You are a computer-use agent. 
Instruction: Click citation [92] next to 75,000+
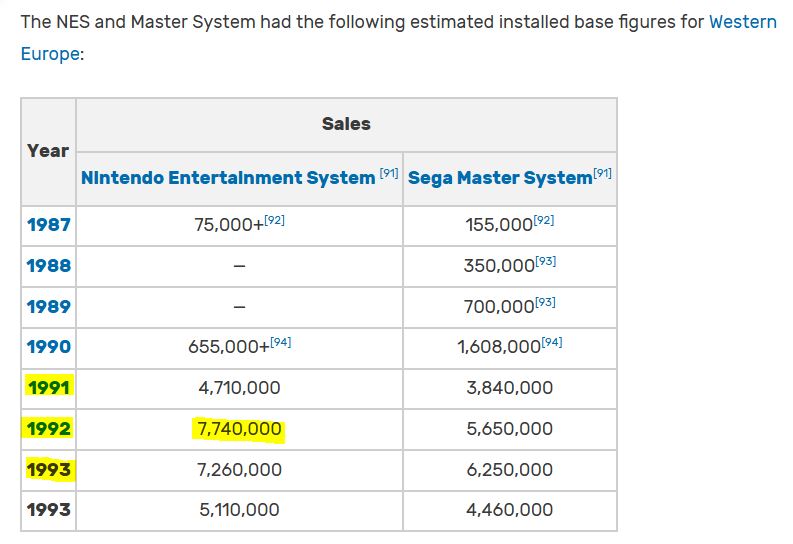[275, 220]
